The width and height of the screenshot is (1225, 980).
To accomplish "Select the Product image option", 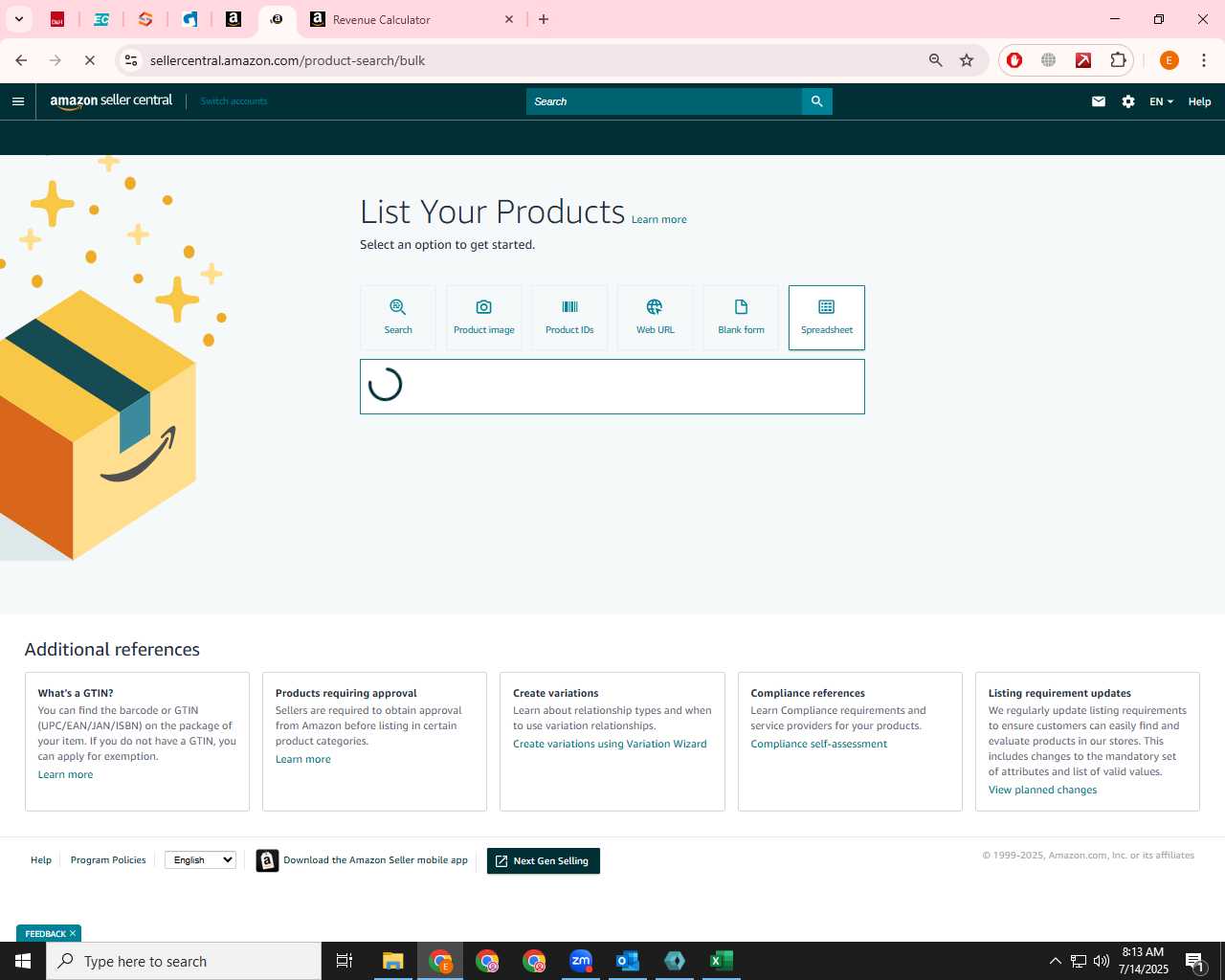I will pos(484,318).
